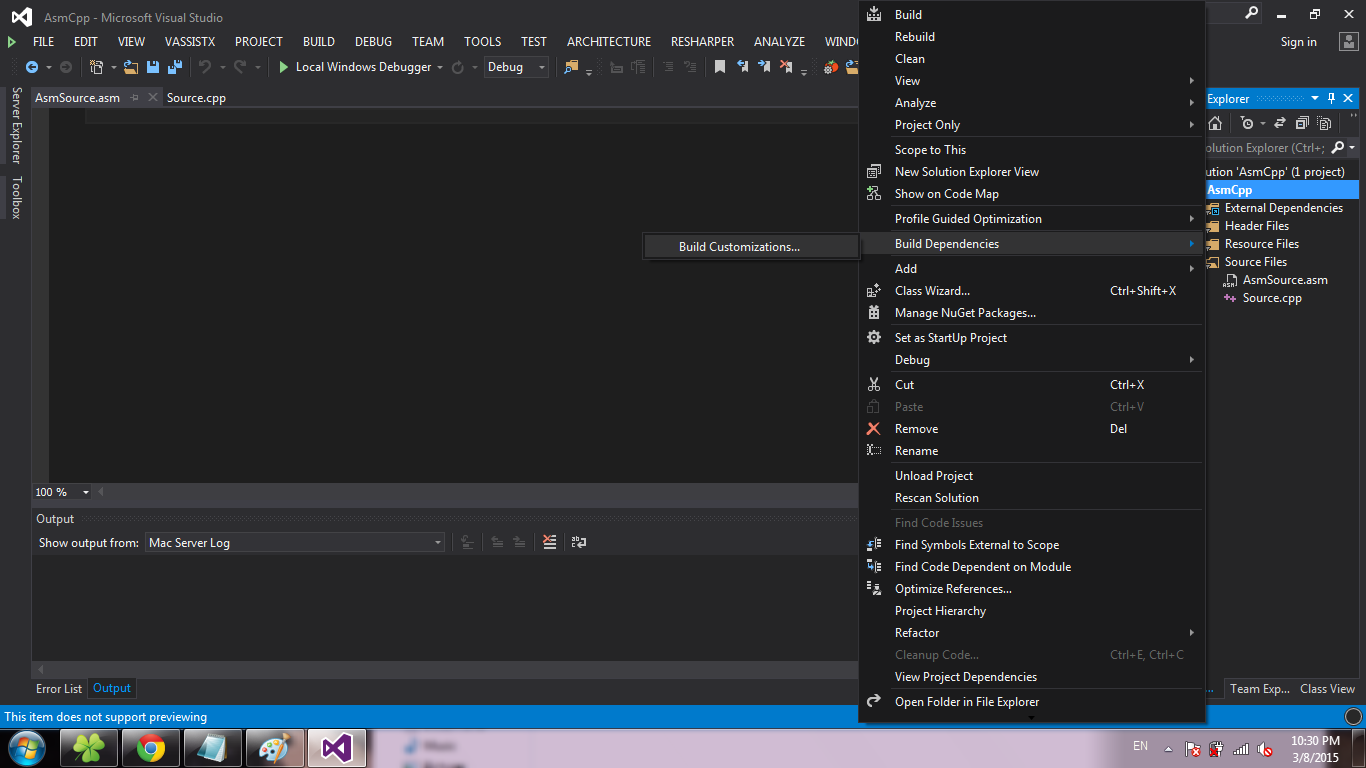1366x768 pixels.
Task: Clear All output icon in Output panel
Action: [549, 542]
